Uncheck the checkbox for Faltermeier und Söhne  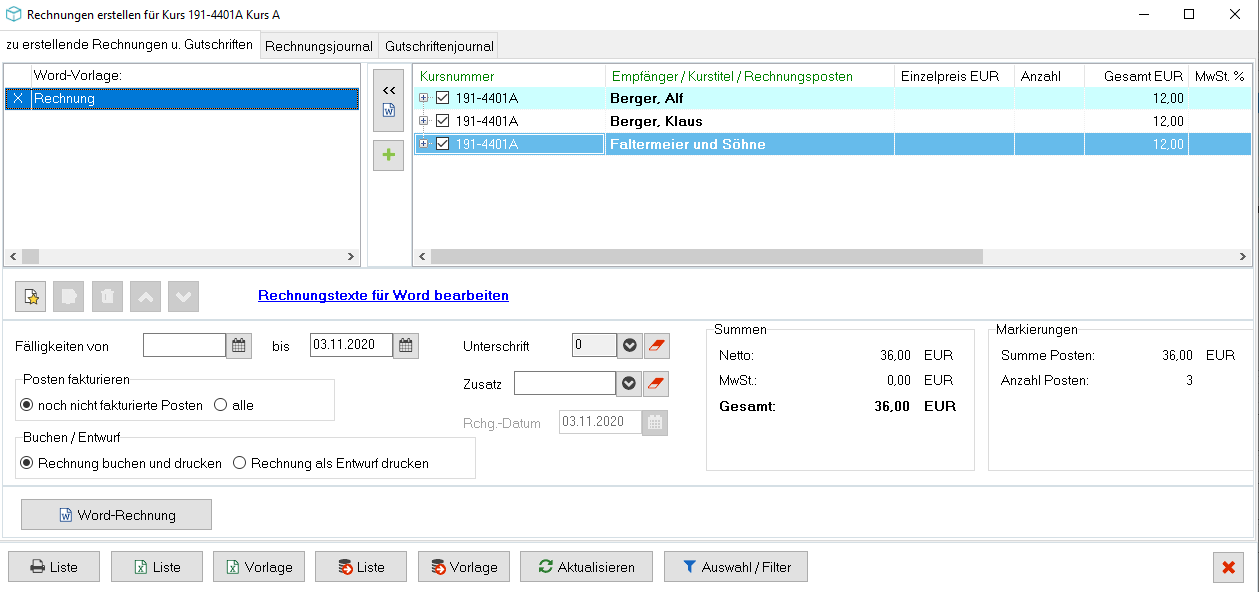click(x=443, y=144)
